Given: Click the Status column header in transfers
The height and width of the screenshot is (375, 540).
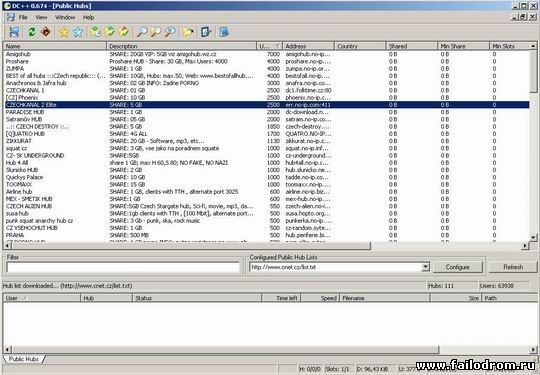Looking at the screenshot, I should [x=197, y=298].
